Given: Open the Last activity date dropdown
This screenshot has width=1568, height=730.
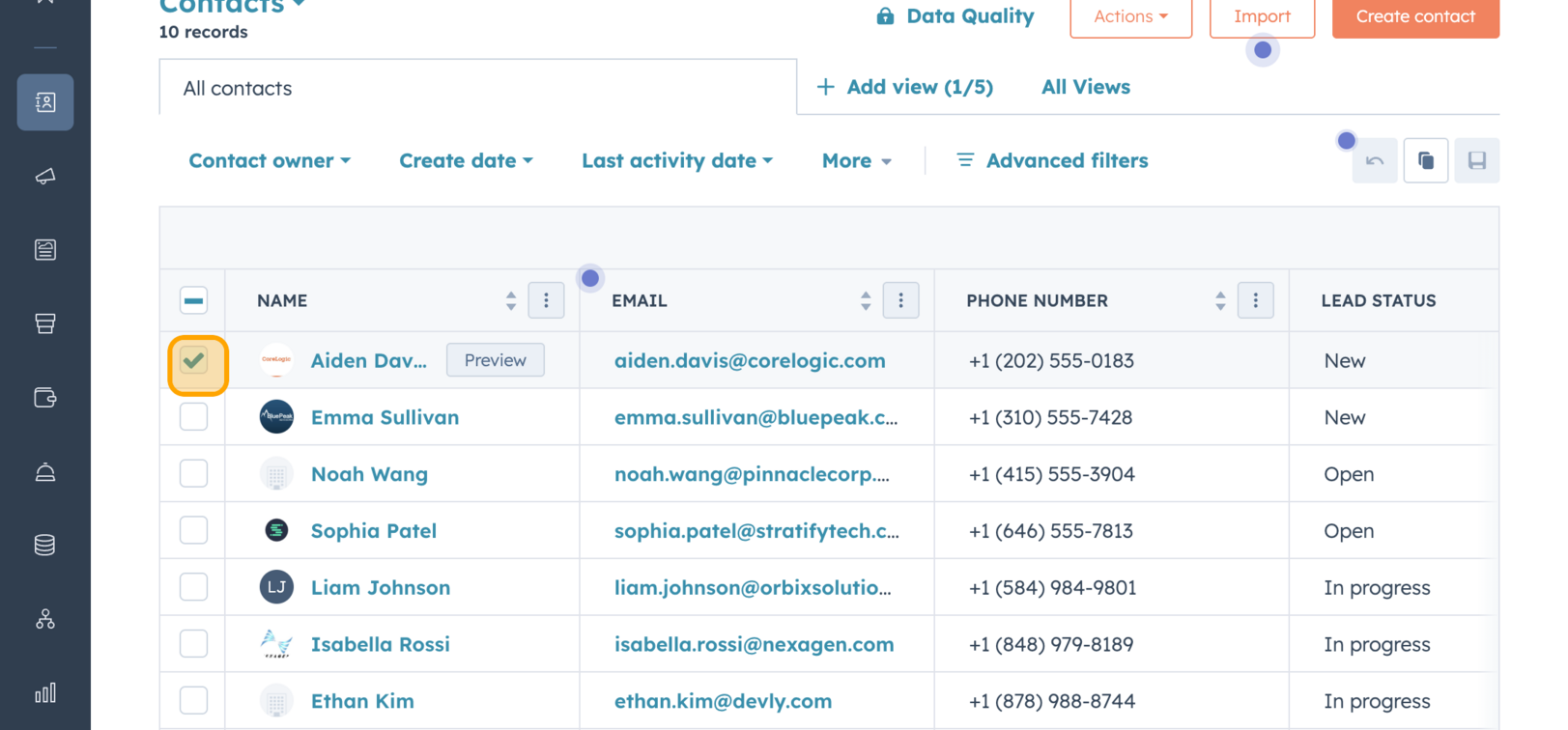Looking at the screenshot, I should (676, 161).
